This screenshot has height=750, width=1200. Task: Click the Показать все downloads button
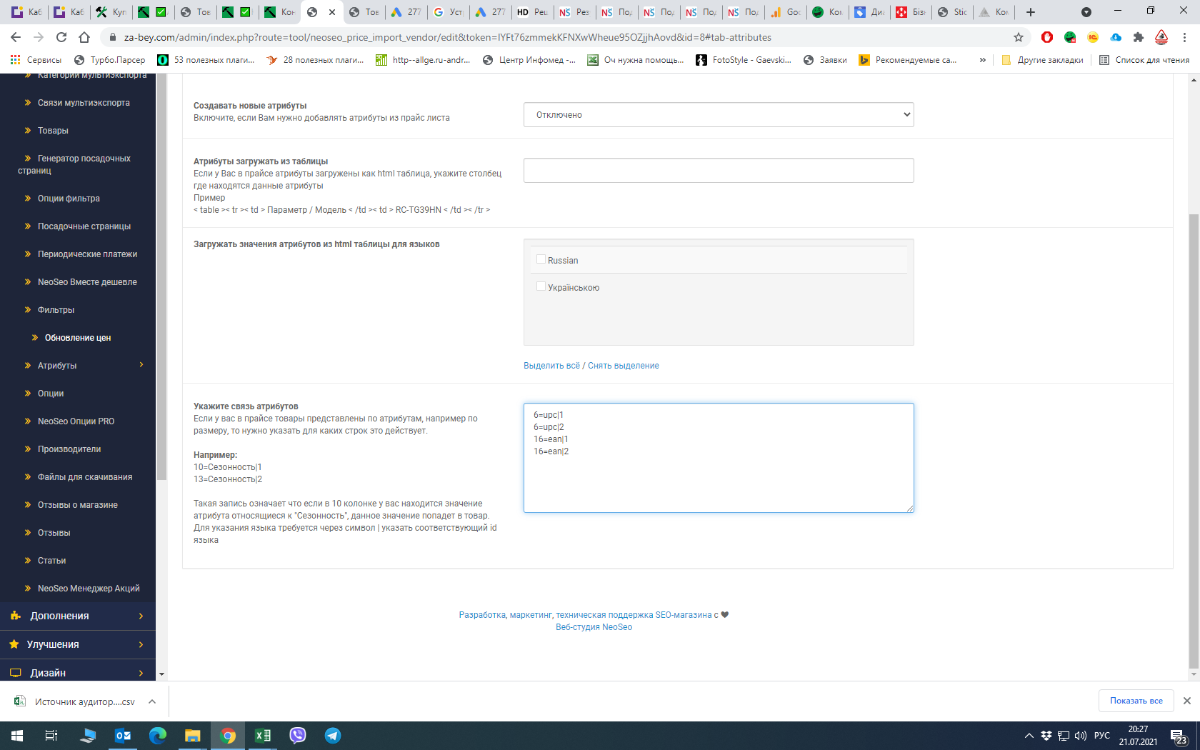1136,701
